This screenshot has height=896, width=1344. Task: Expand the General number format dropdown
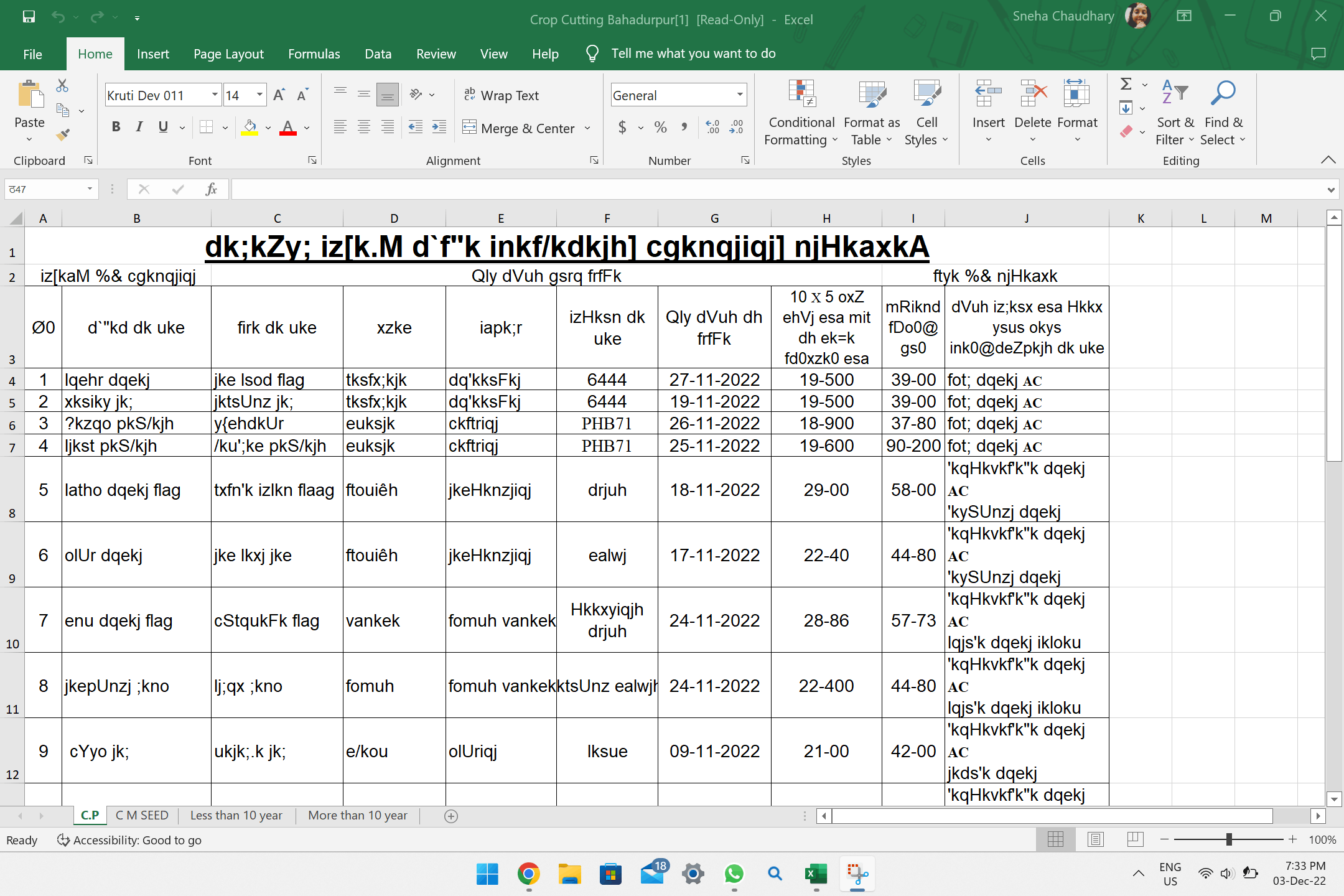pos(740,95)
